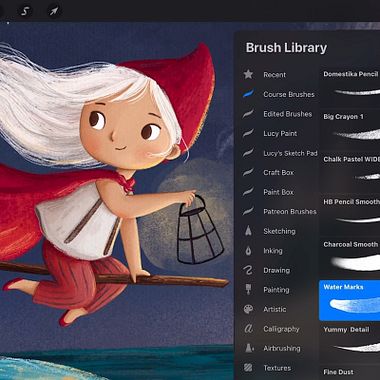Select the highlighted Water Marks brush
The width and height of the screenshot is (380, 380).
tap(350, 300)
